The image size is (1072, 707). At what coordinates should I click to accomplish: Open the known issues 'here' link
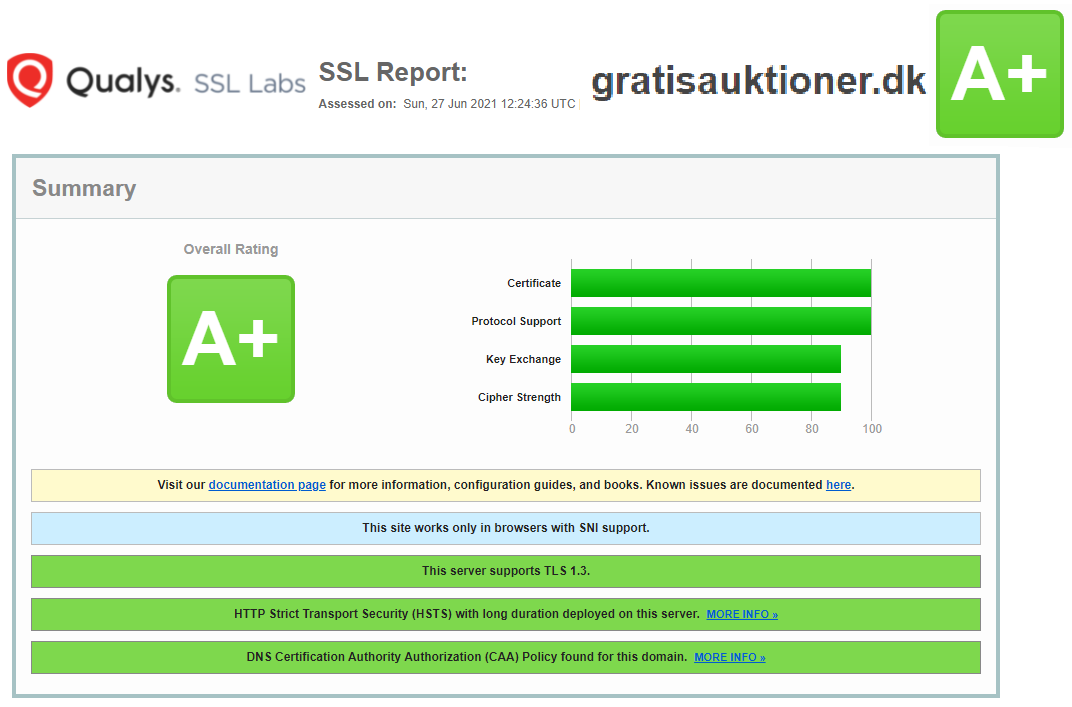pos(838,485)
